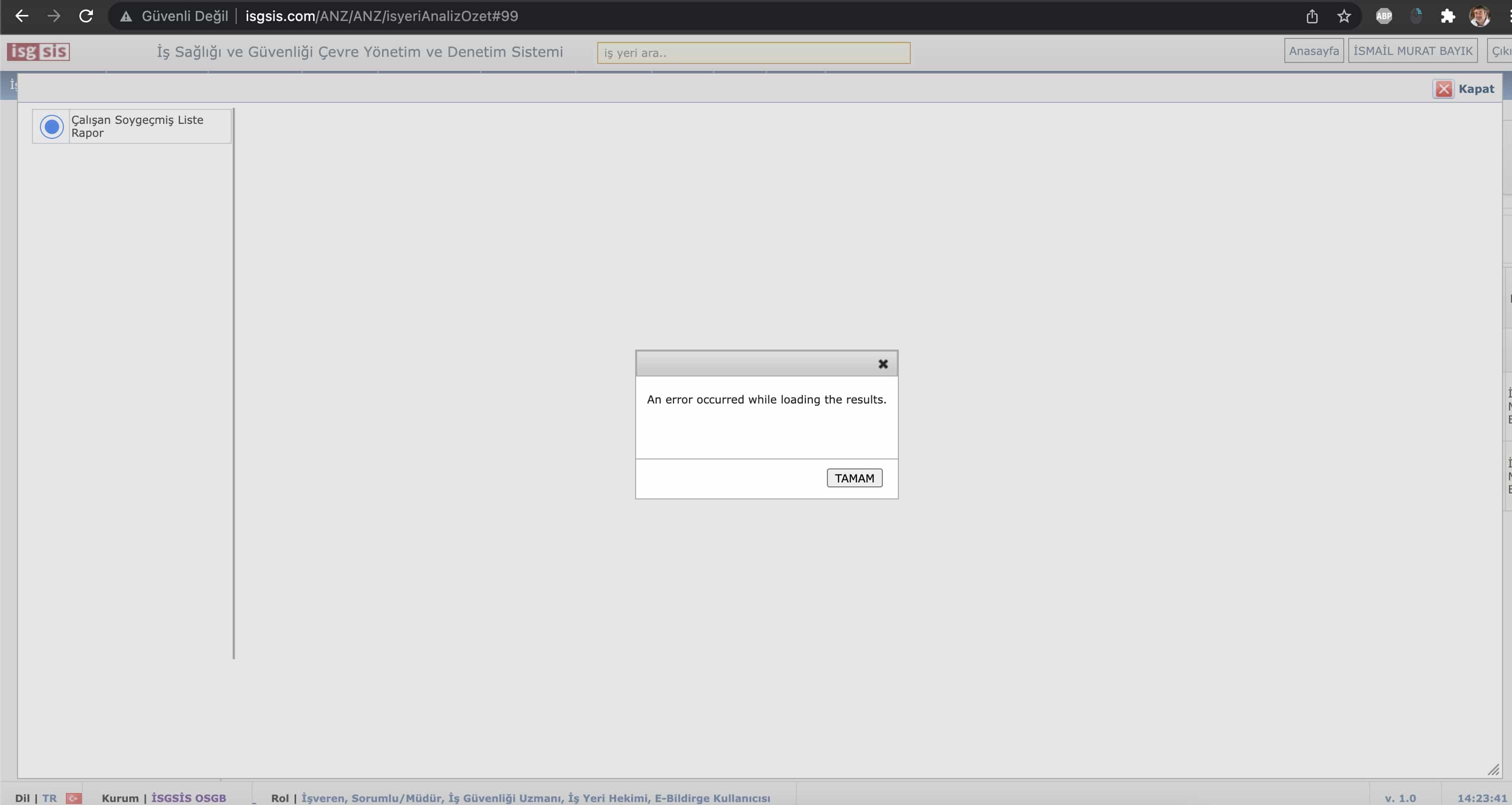Viewport: 1512px width, 805px height.
Task: Click the TR language flag
Action: [74, 798]
